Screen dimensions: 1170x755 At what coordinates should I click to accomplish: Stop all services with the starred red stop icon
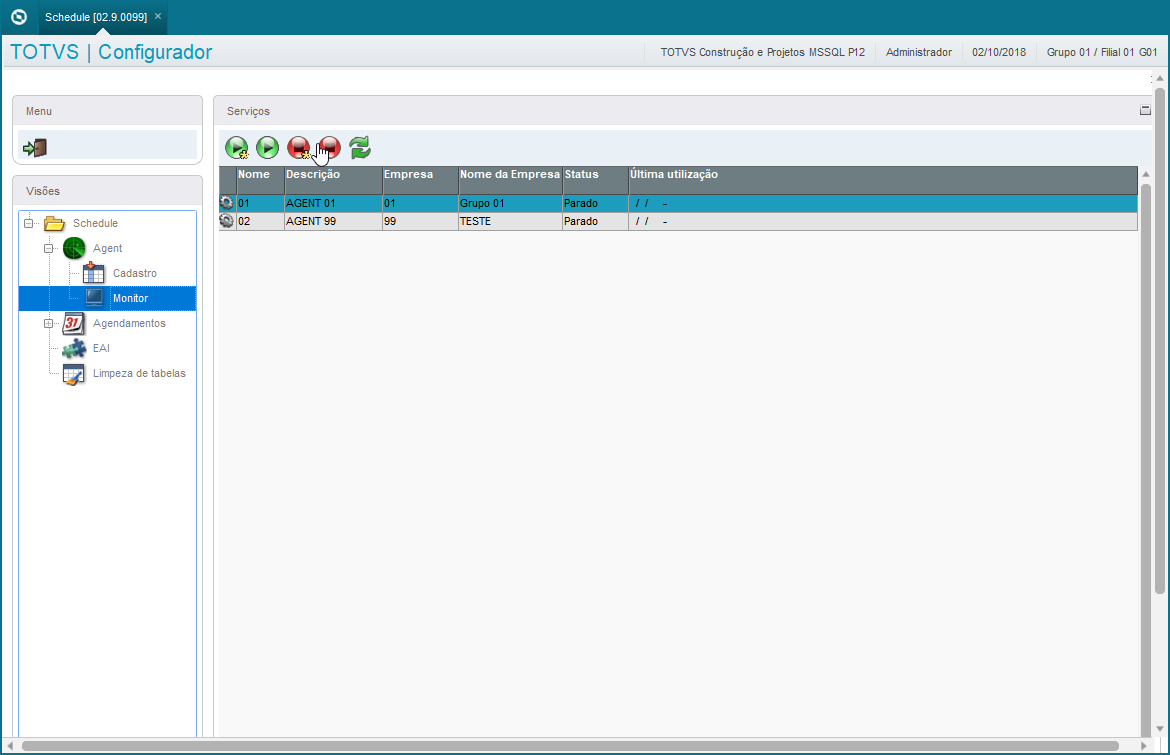click(298, 148)
